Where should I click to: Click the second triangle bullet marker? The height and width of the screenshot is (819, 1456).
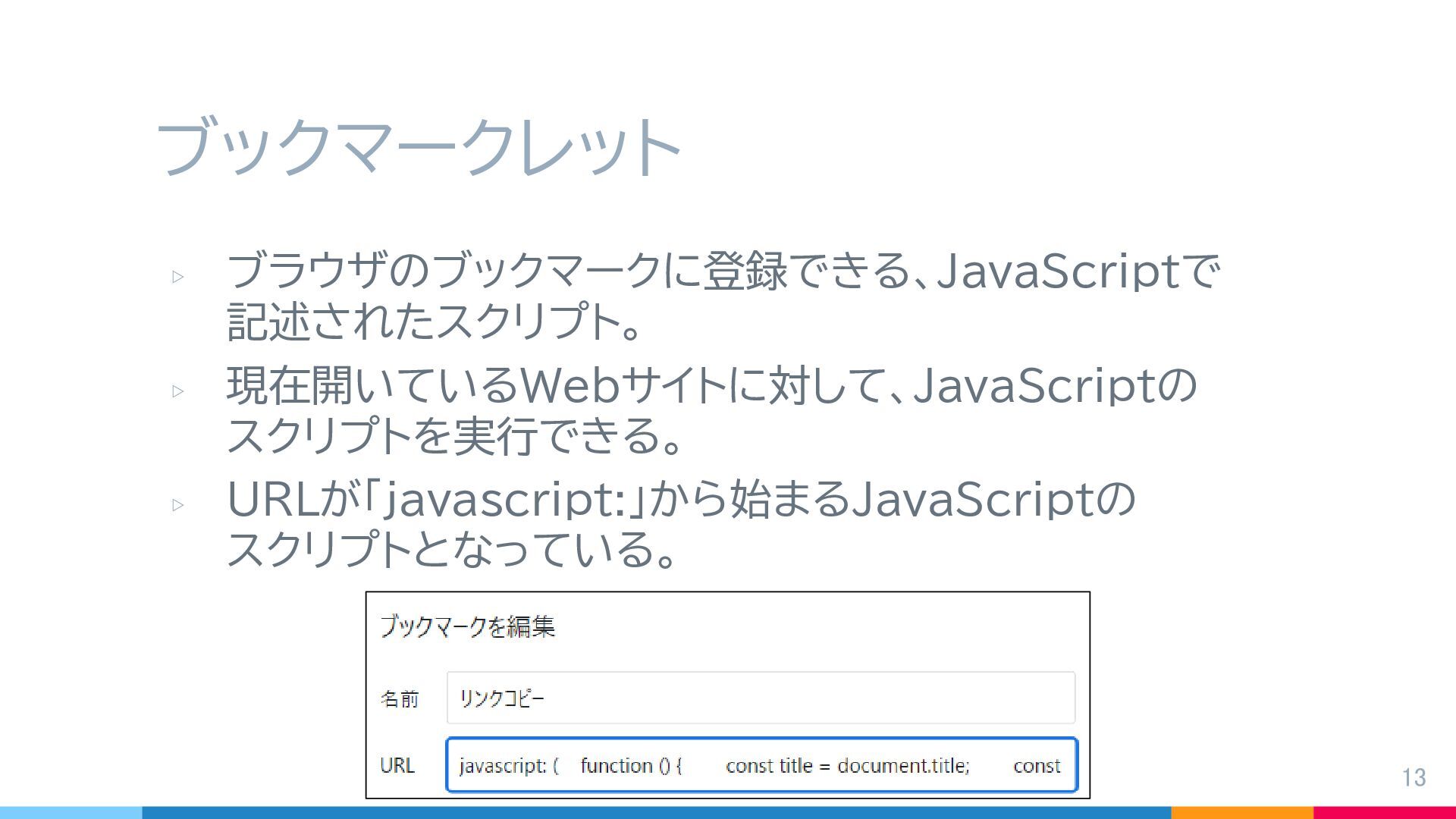[178, 391]
